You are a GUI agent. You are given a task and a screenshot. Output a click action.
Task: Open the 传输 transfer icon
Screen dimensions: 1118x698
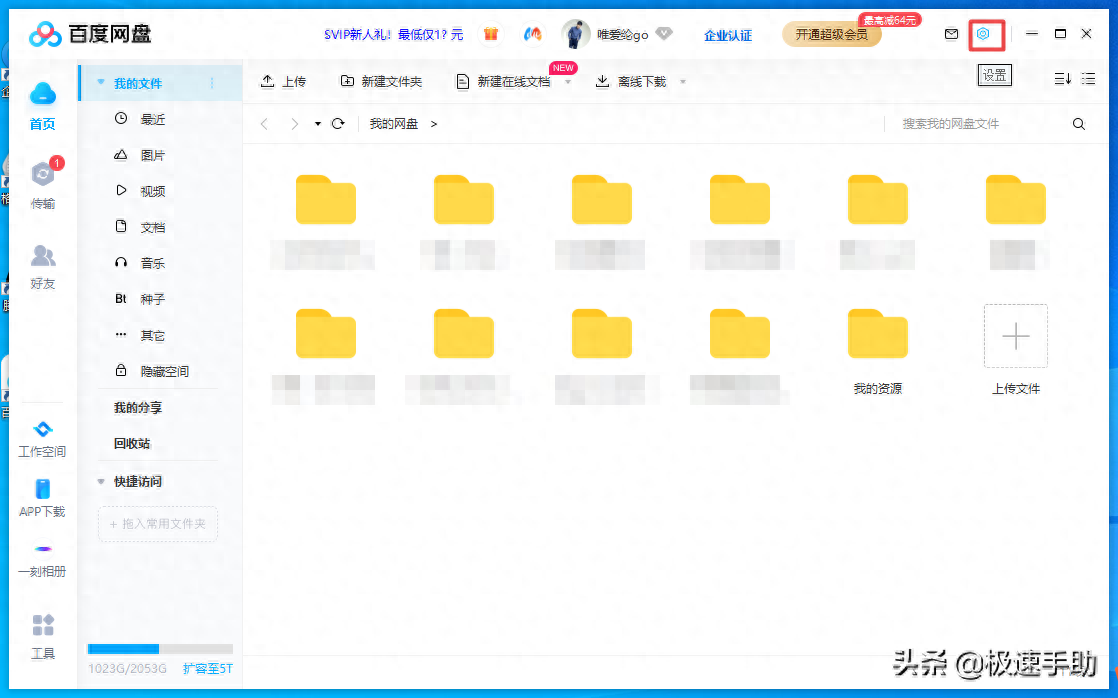pyautogui.click(x=43, y=173)
